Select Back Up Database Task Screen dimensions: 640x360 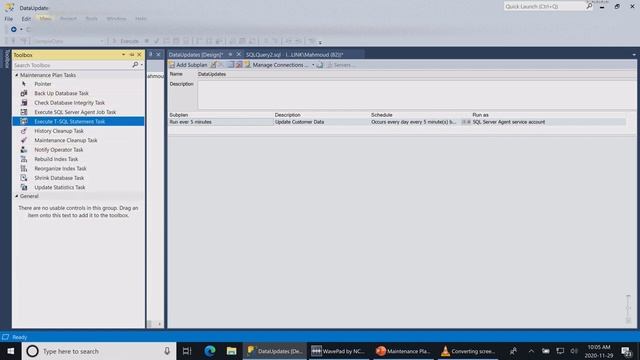(x=61, y=93)
